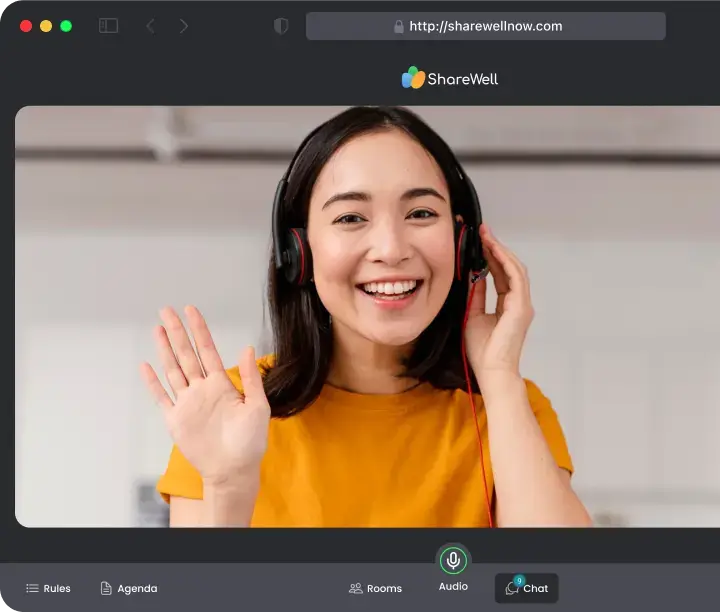Click the ShareWell colorful logo icon
The height and width of the screenshot is (612, 720).
413,78
